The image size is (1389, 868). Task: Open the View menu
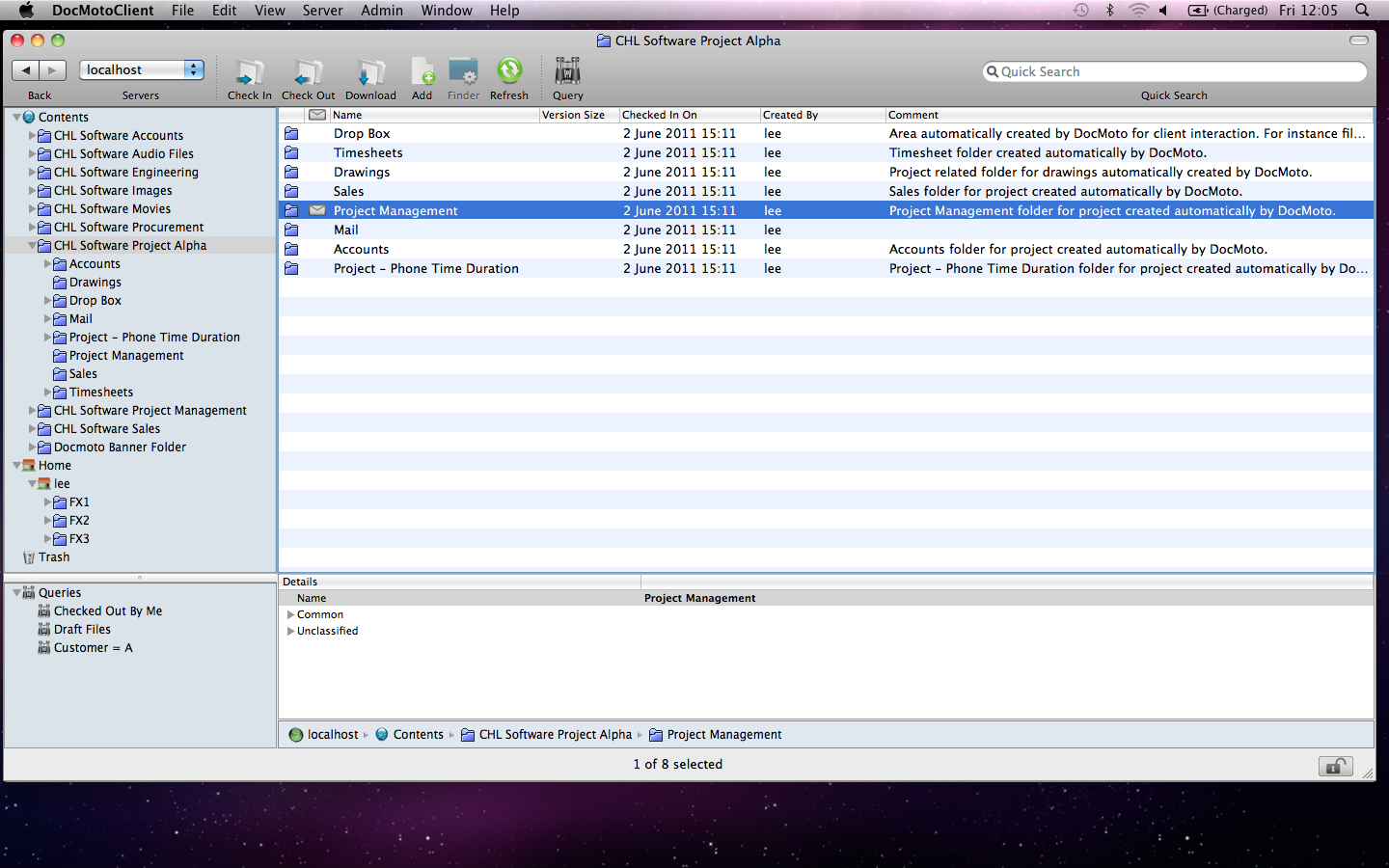click(270, 11)
